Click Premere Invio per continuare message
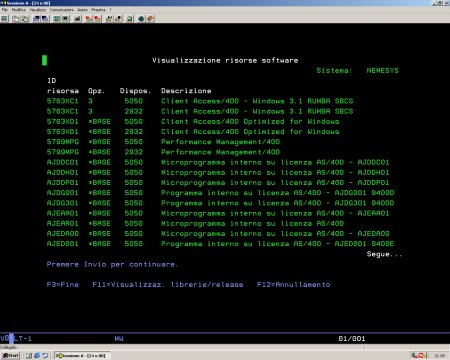450x360 pixels. [x=112, y=264]
